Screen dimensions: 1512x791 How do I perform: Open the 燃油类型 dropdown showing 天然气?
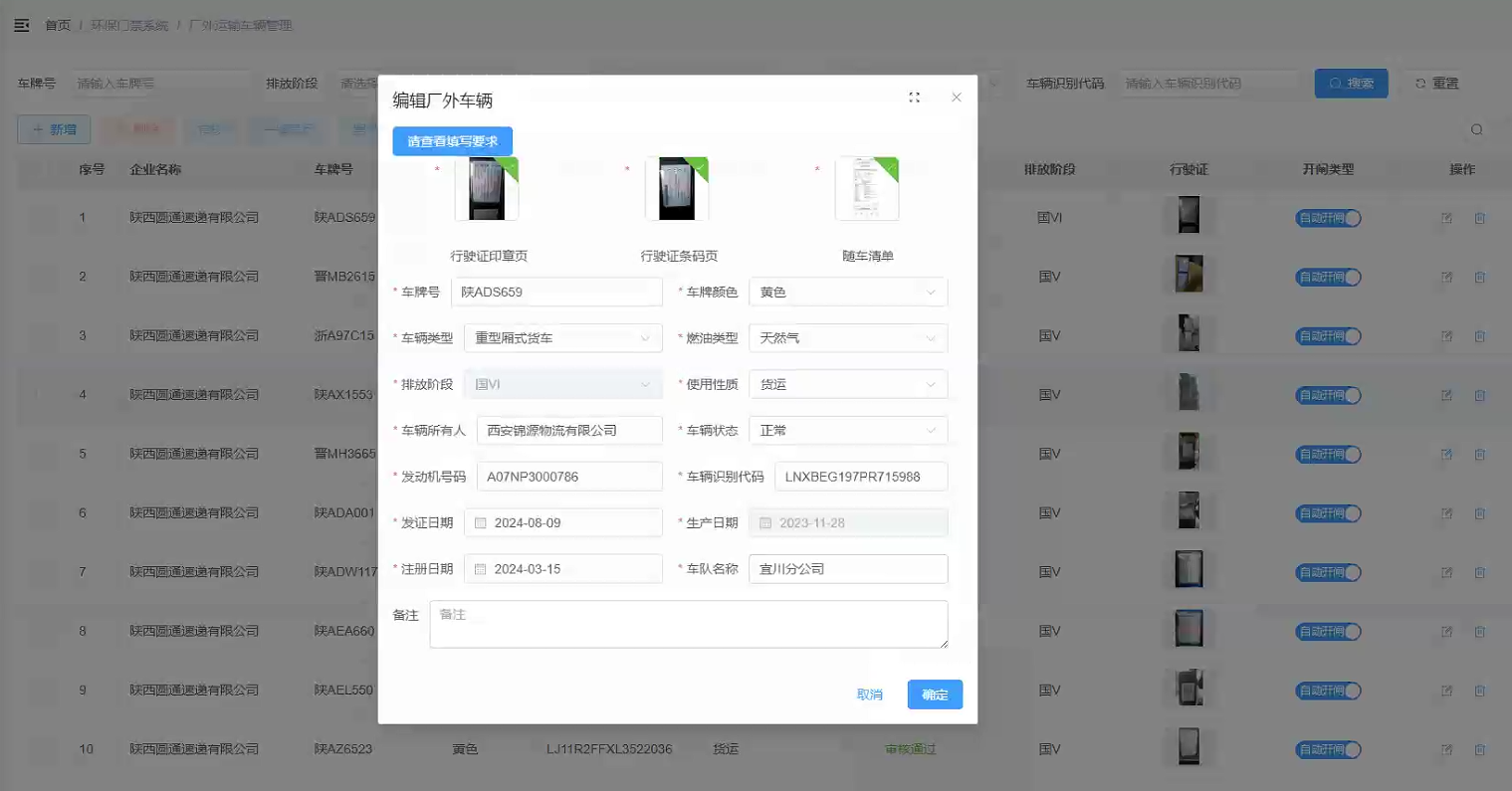tap(848, 338)
